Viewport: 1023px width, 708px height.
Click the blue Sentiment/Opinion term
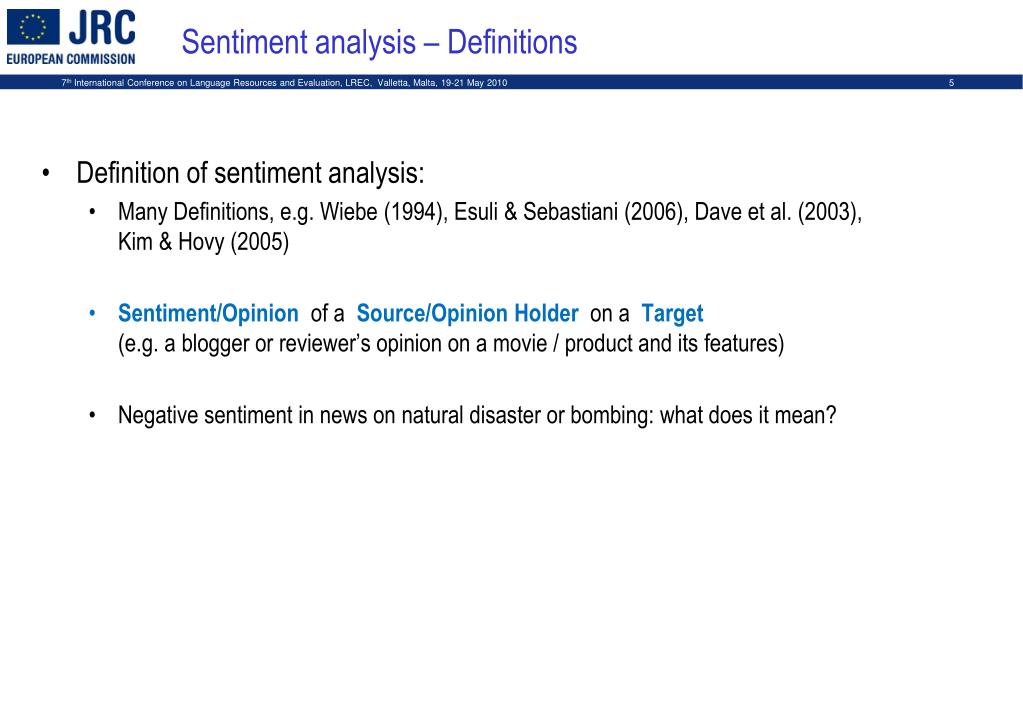point(208,314)
